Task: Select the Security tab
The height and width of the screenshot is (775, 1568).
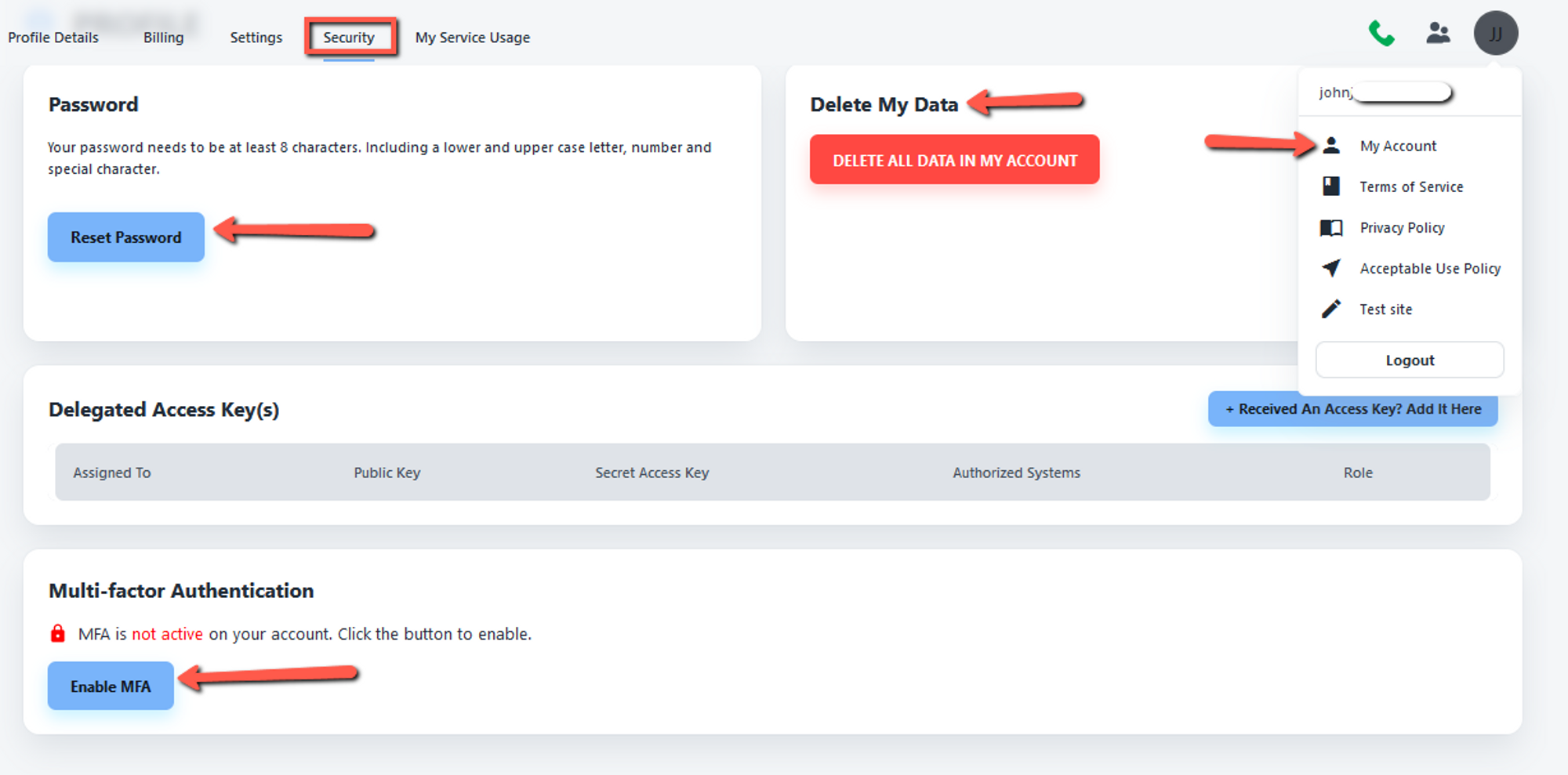Action: [349, 38]
